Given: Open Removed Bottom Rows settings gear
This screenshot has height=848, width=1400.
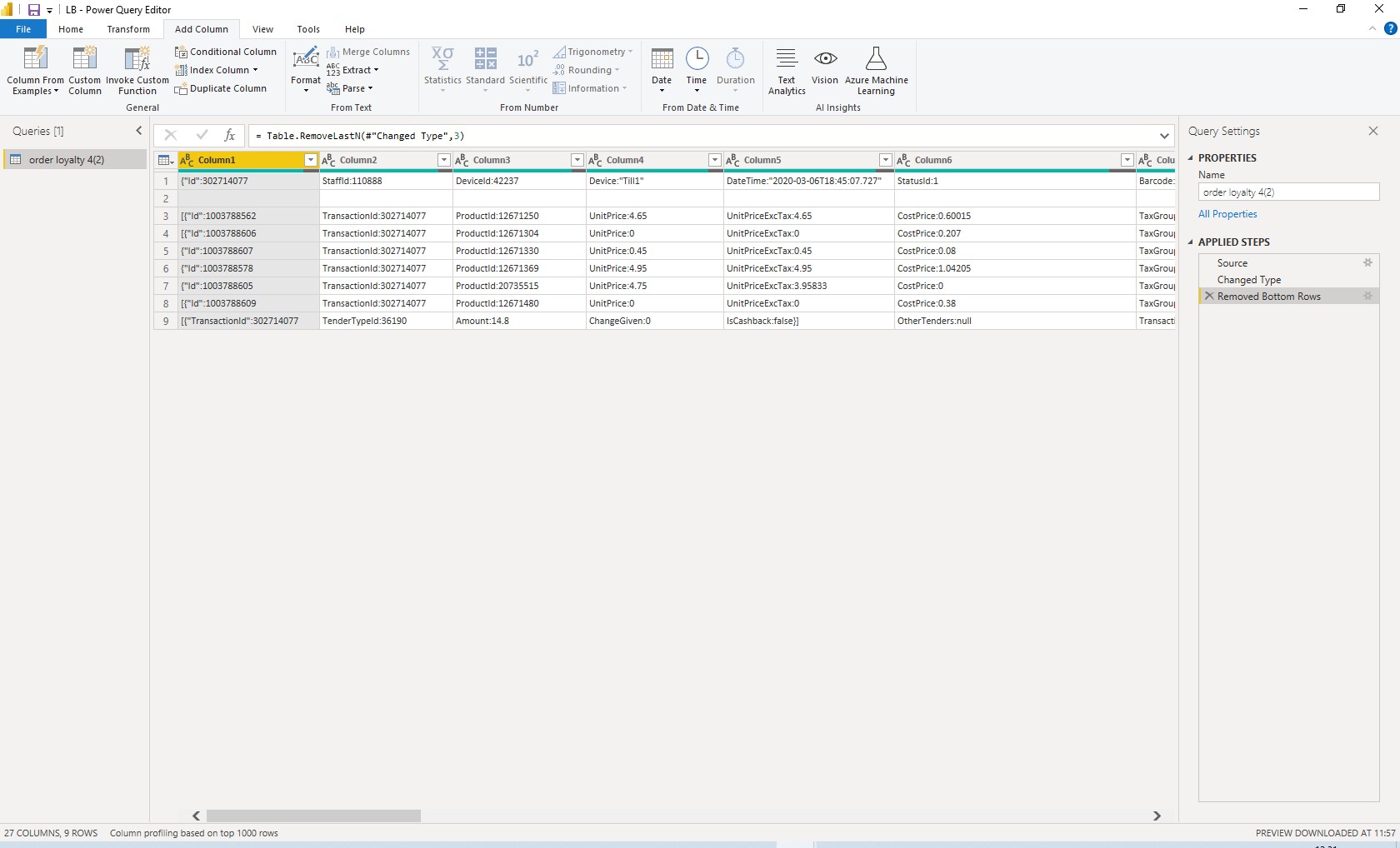Looking at the screenshot, I should (1367, 296).
